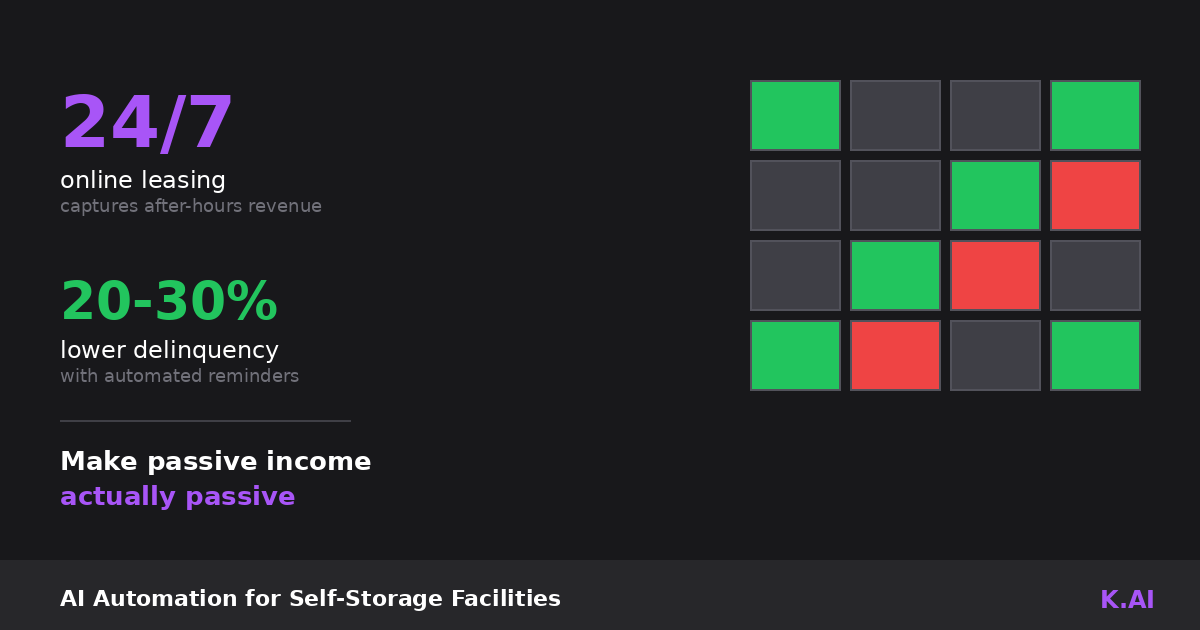Select the "online leasing" label
The height and width of the screenshot is (630, 1200).
[x=143, y=181]
